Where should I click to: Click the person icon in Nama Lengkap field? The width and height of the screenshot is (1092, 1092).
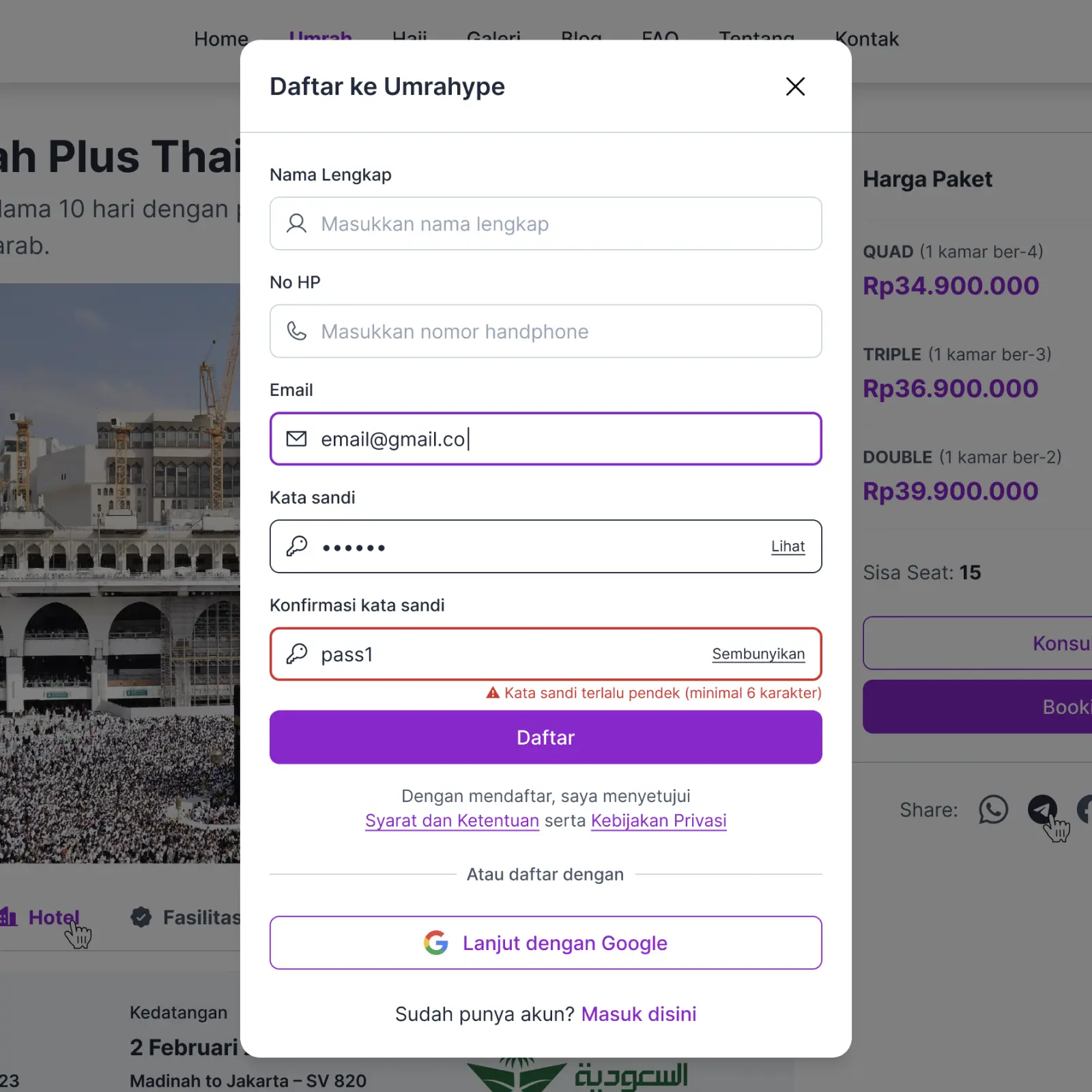pos(296,224)
